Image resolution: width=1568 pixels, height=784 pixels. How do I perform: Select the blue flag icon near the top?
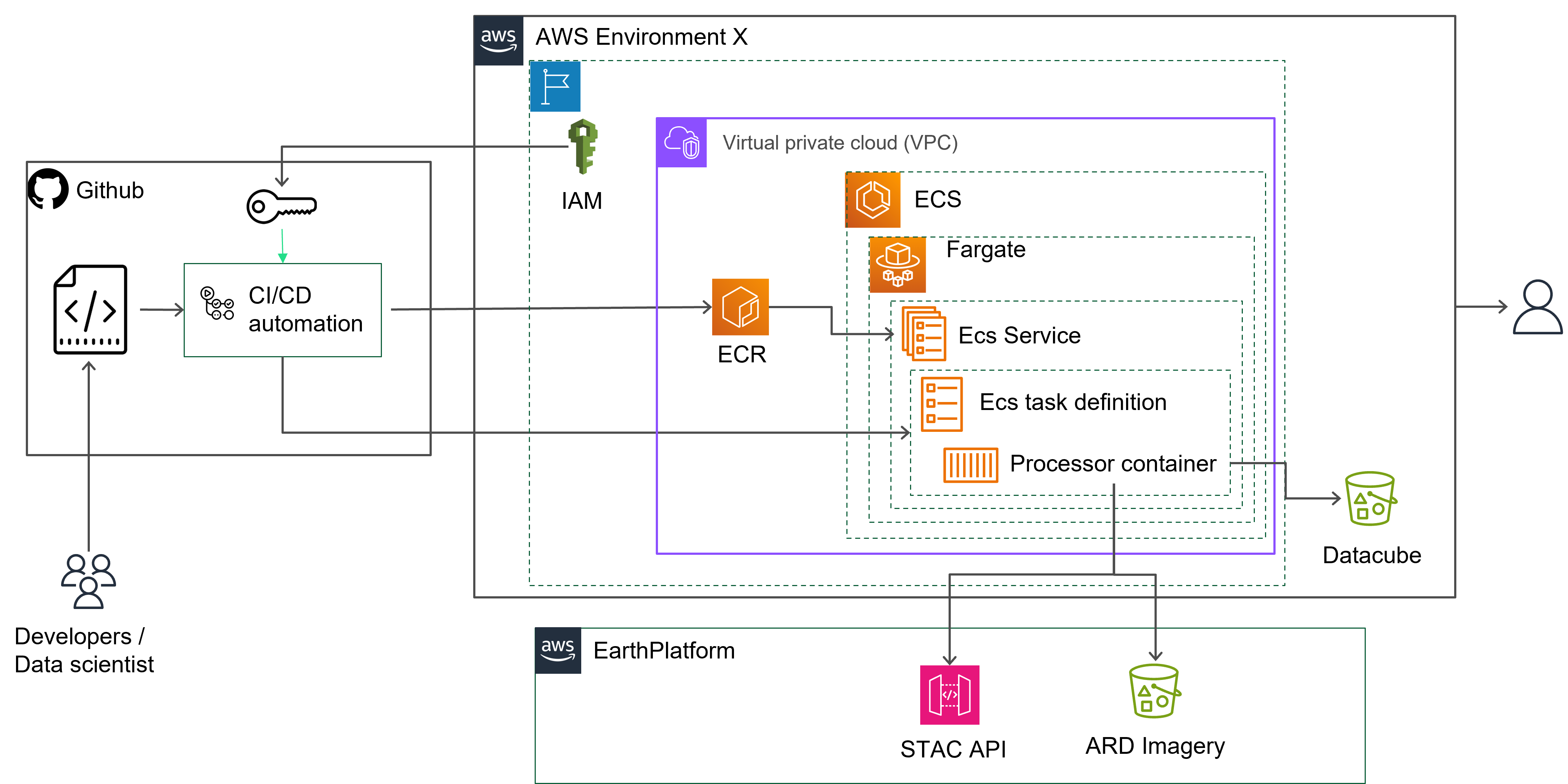click(x=555, y=87)
